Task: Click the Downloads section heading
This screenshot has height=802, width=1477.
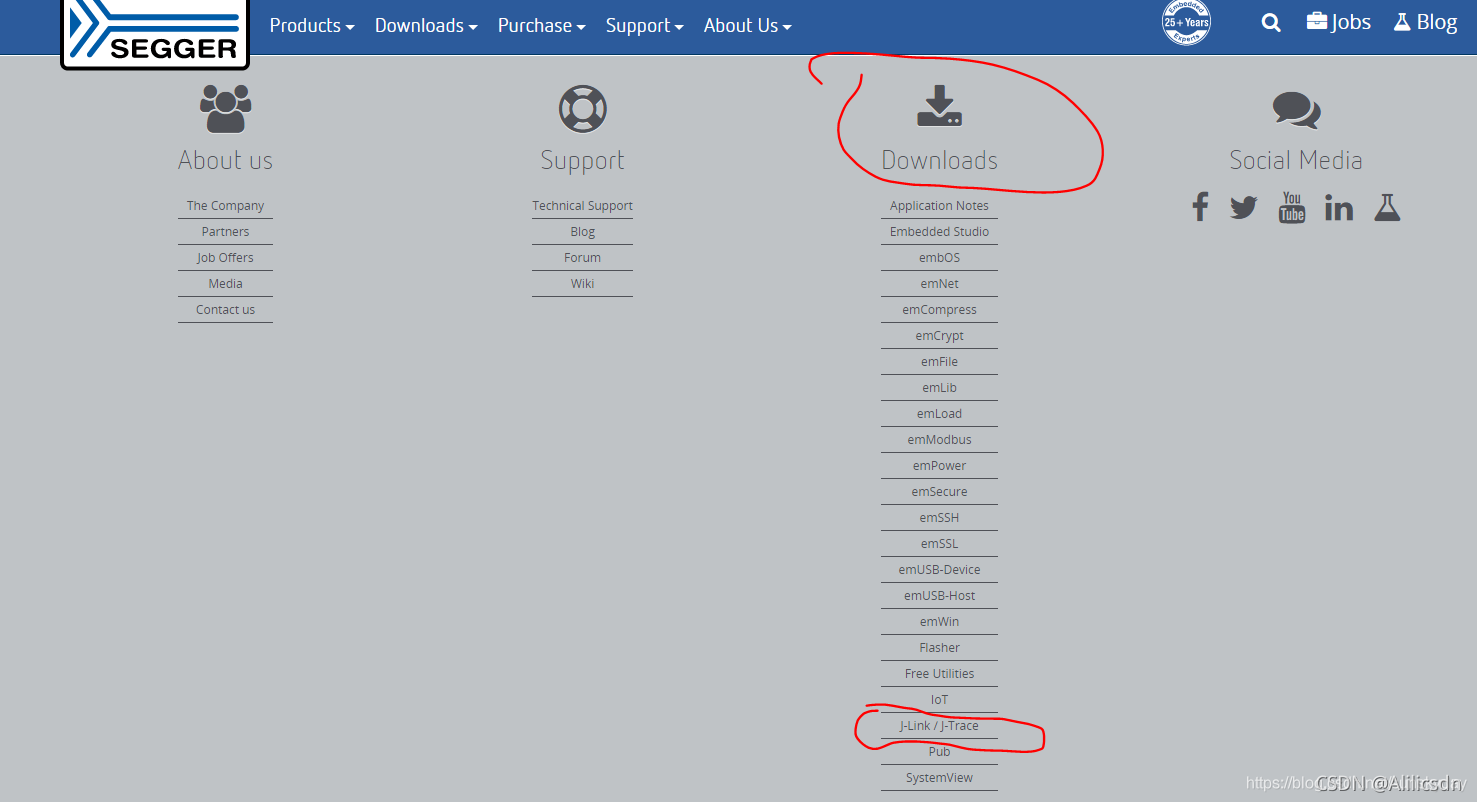Action: pos(939,160)
